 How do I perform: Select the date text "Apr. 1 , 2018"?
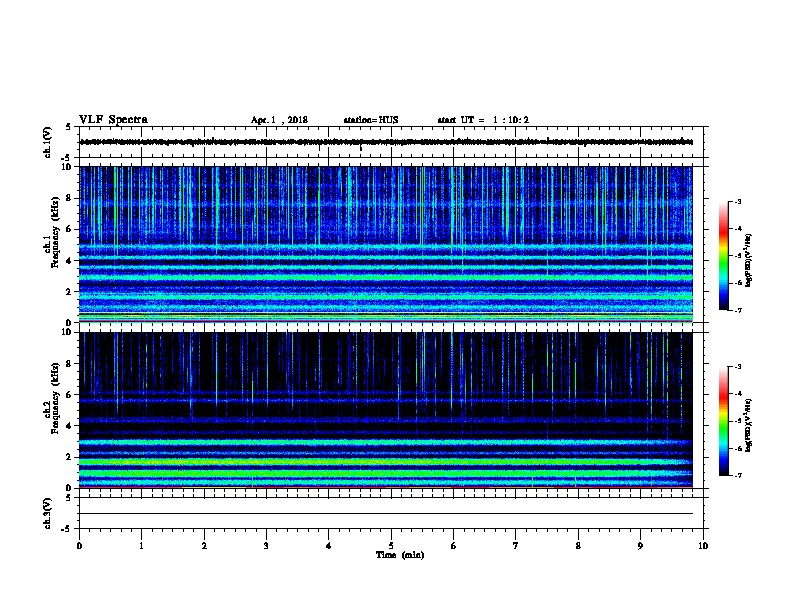point(279,120)
